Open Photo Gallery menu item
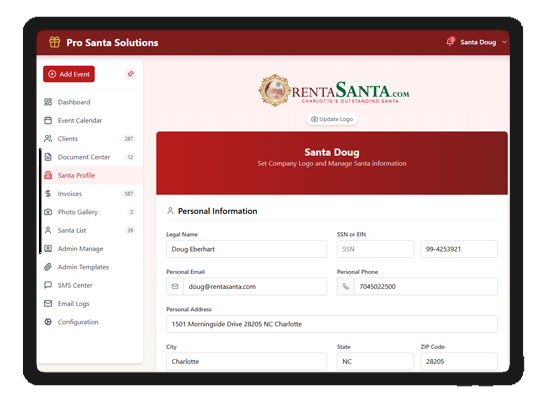The image size is (540, 400). (90, 212)
